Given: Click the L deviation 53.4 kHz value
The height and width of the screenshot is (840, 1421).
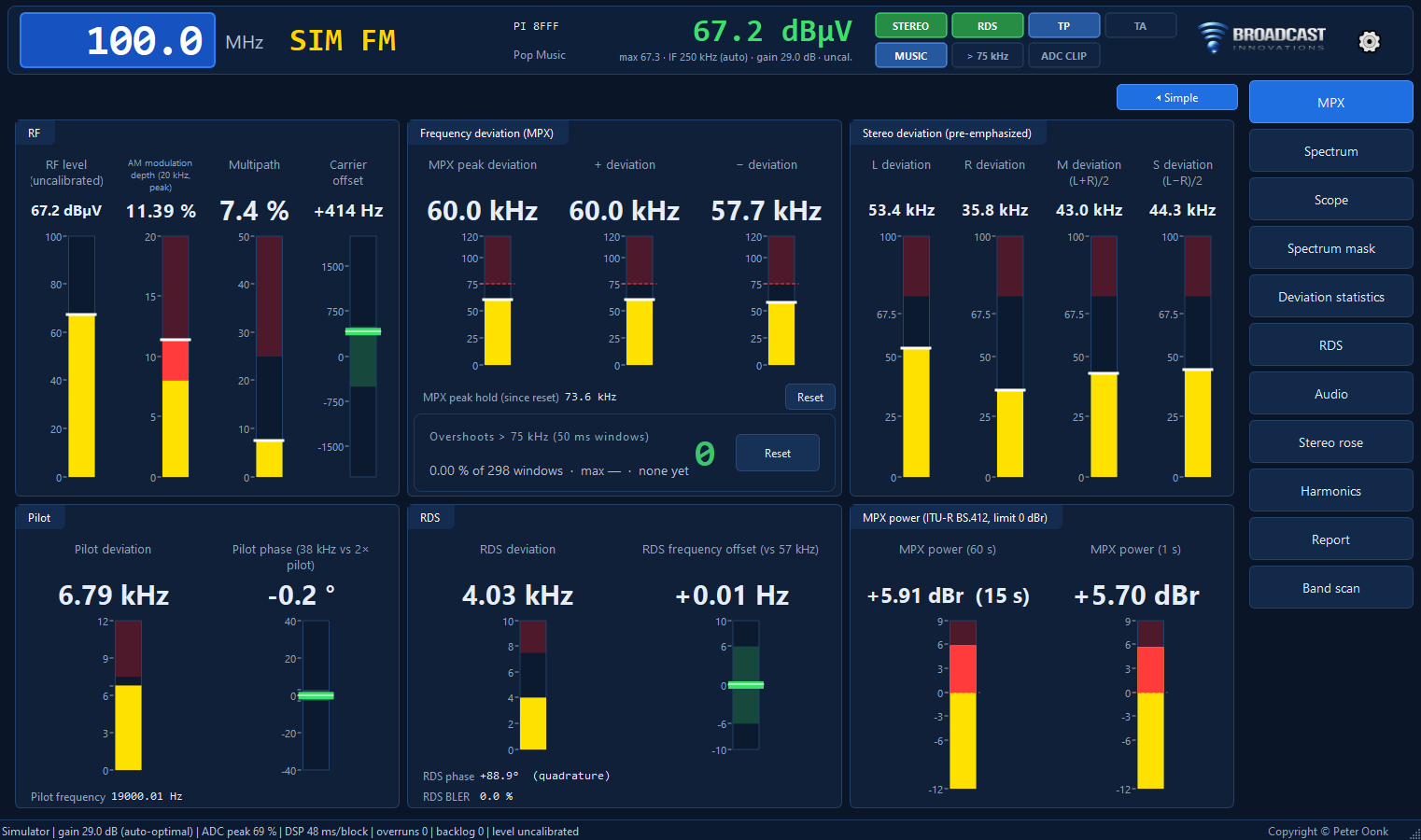Looking at the screenshot, I should coord(901,210).
